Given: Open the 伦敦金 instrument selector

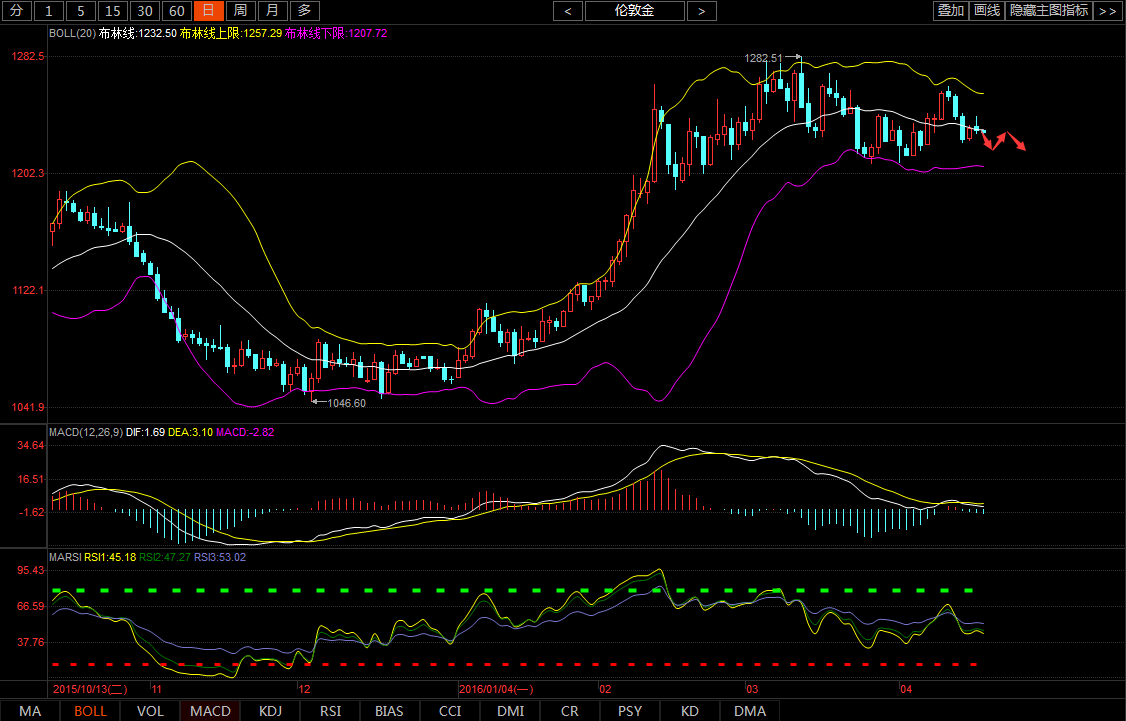Looking at the screenshot, I should (x=635, y=11).
